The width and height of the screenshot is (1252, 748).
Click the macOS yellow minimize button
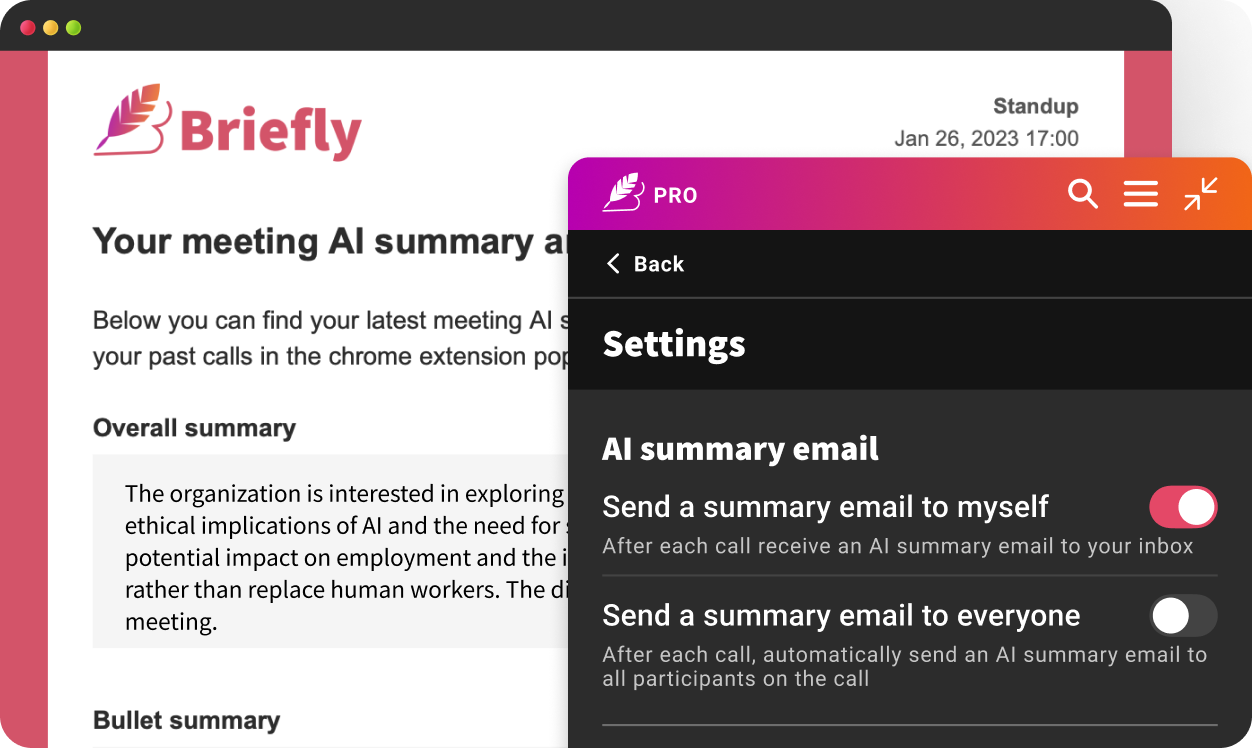click(x=48, y=27)
